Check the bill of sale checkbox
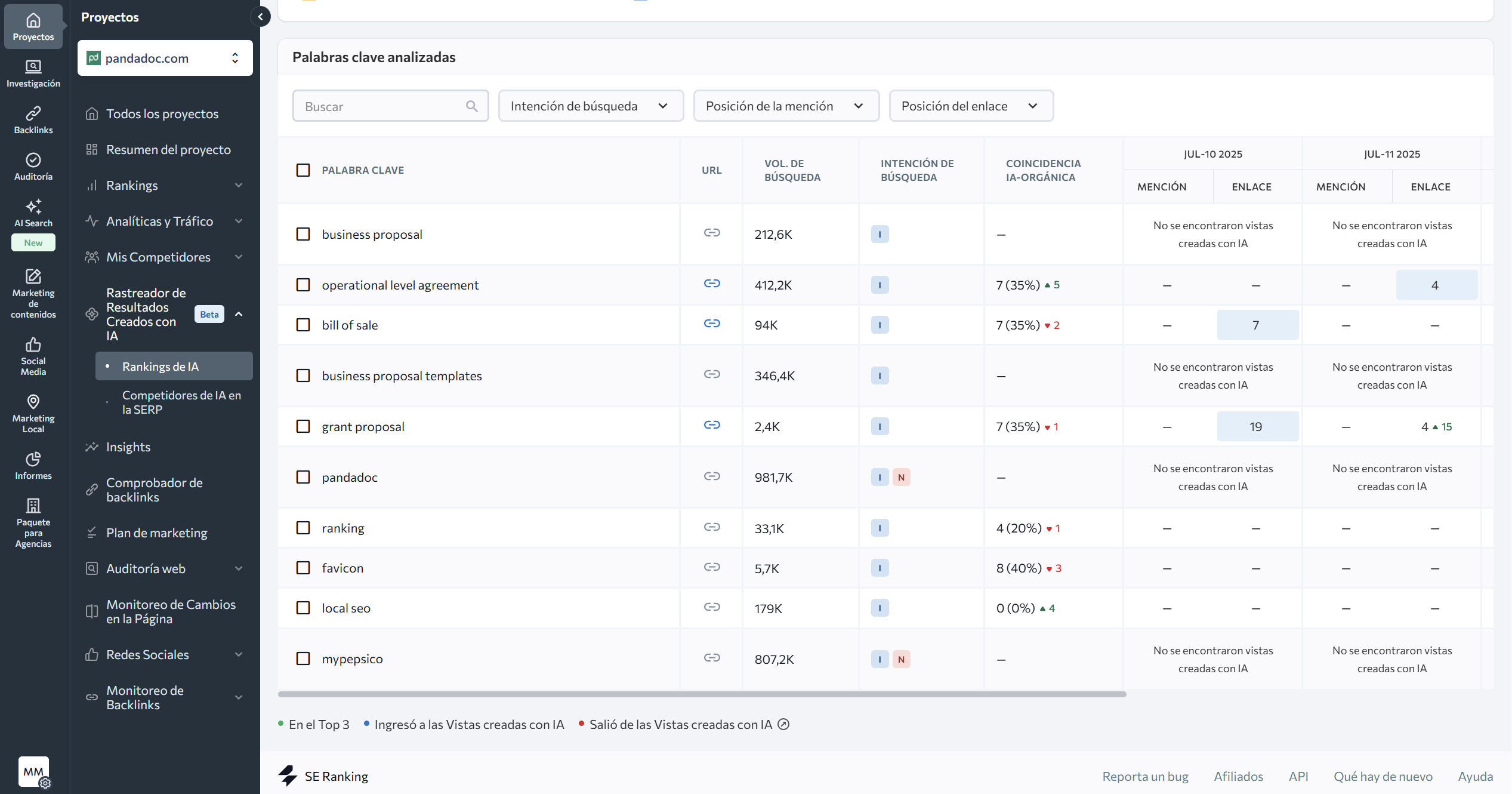The height and width of the screenshot is (794, 1512). tap(303, 325)
